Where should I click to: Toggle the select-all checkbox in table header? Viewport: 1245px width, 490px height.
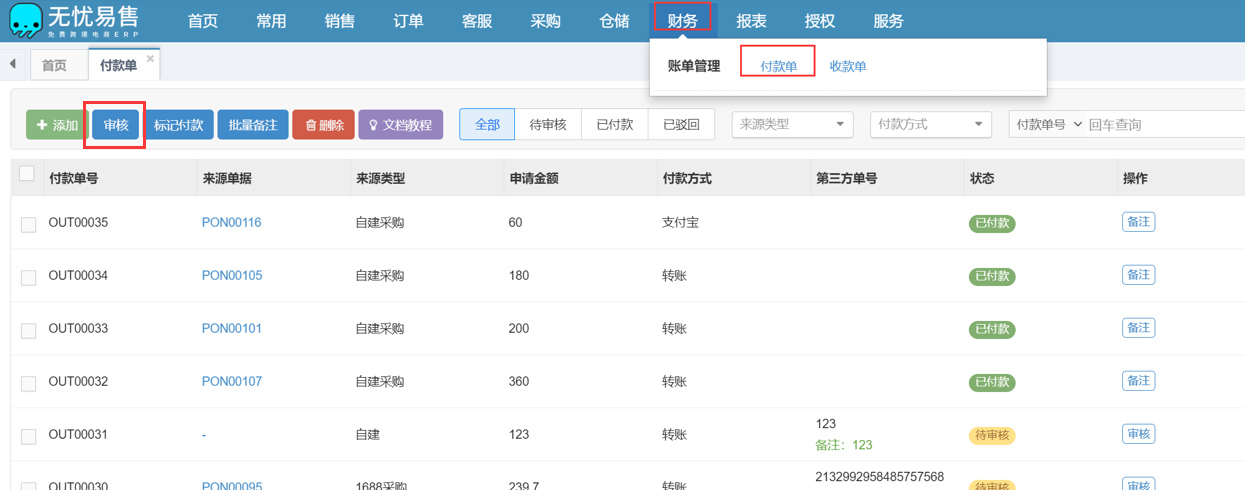(x=28, y=174)
